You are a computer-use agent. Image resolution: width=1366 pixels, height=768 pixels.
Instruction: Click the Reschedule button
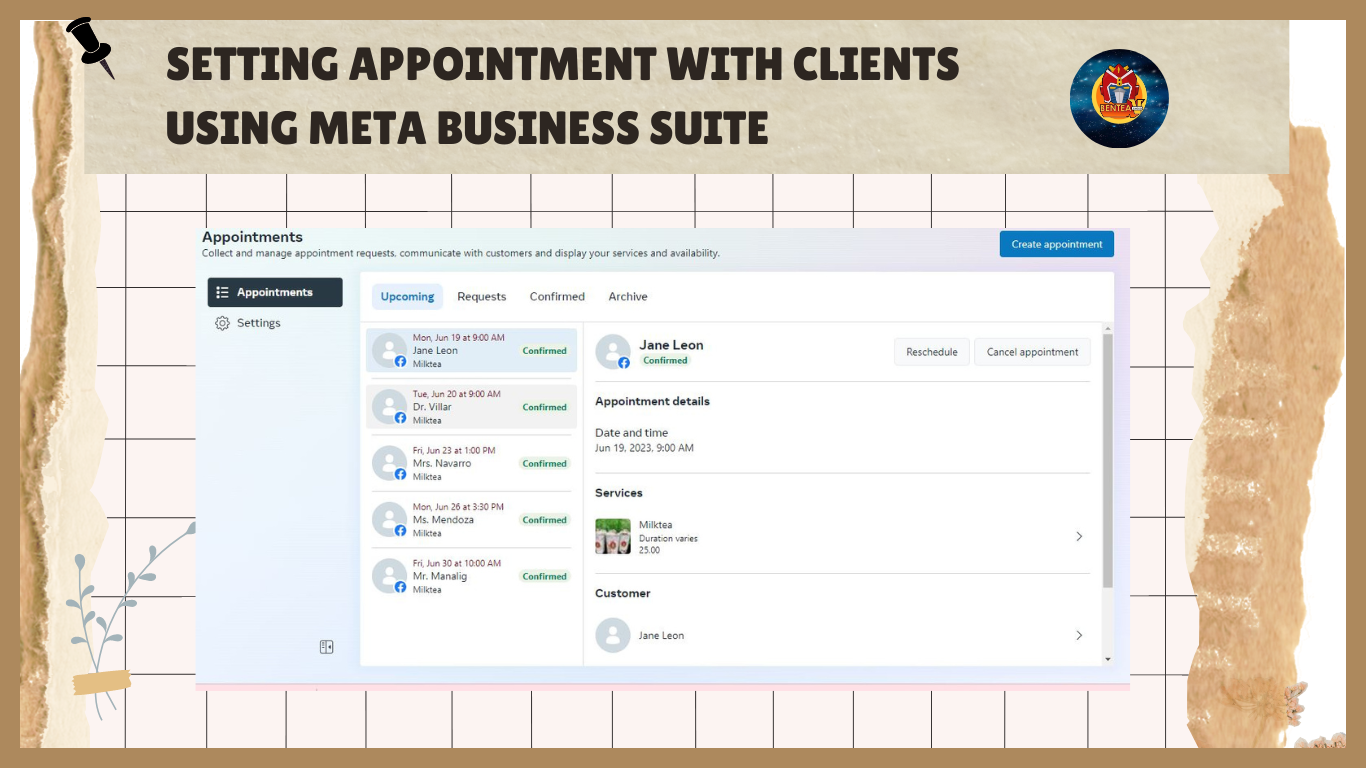tap(932, 352)
